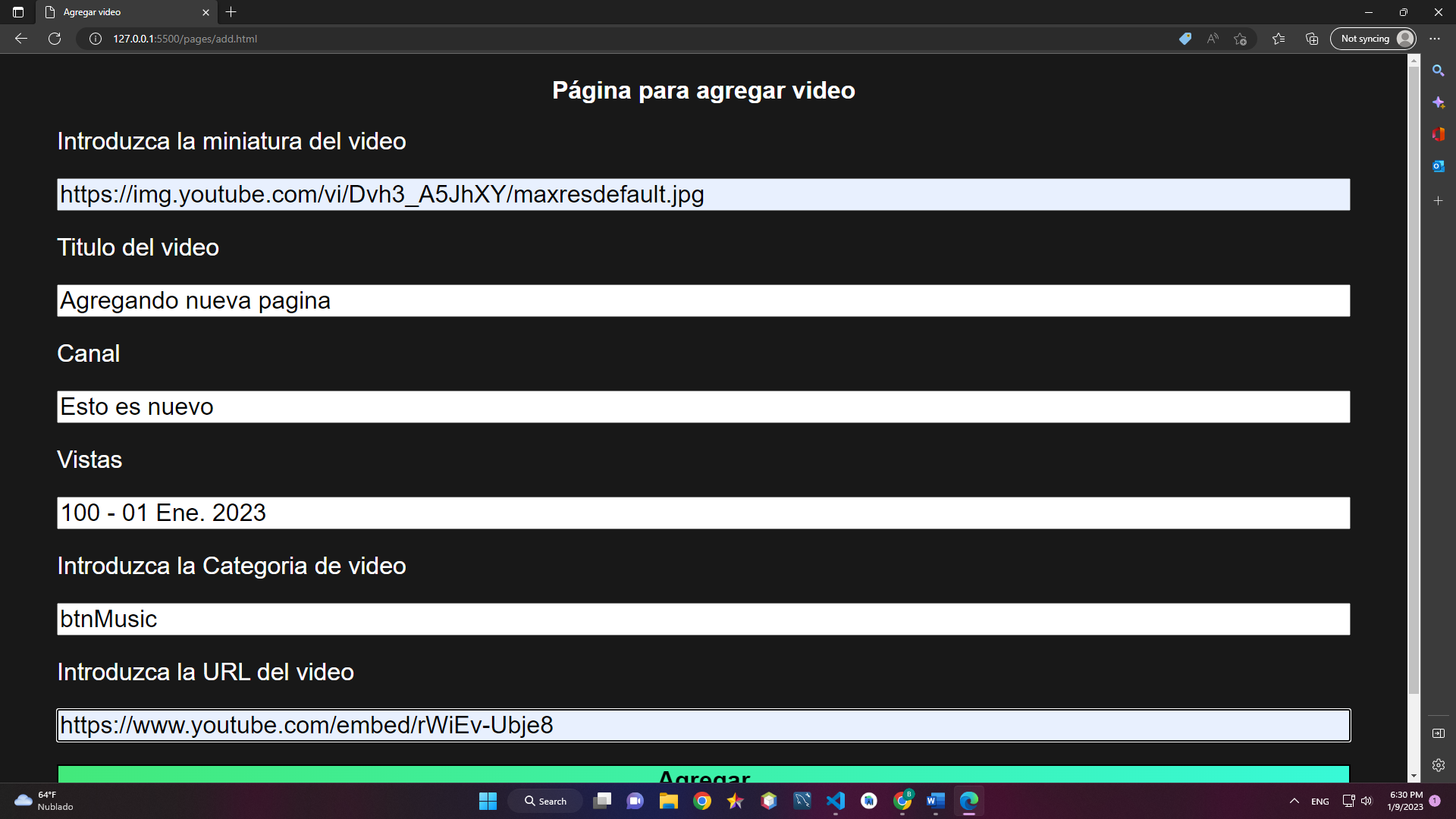This screenshot has width=1456, height=819.
Task: Open the Collections panel
Action: point(1311,39)
